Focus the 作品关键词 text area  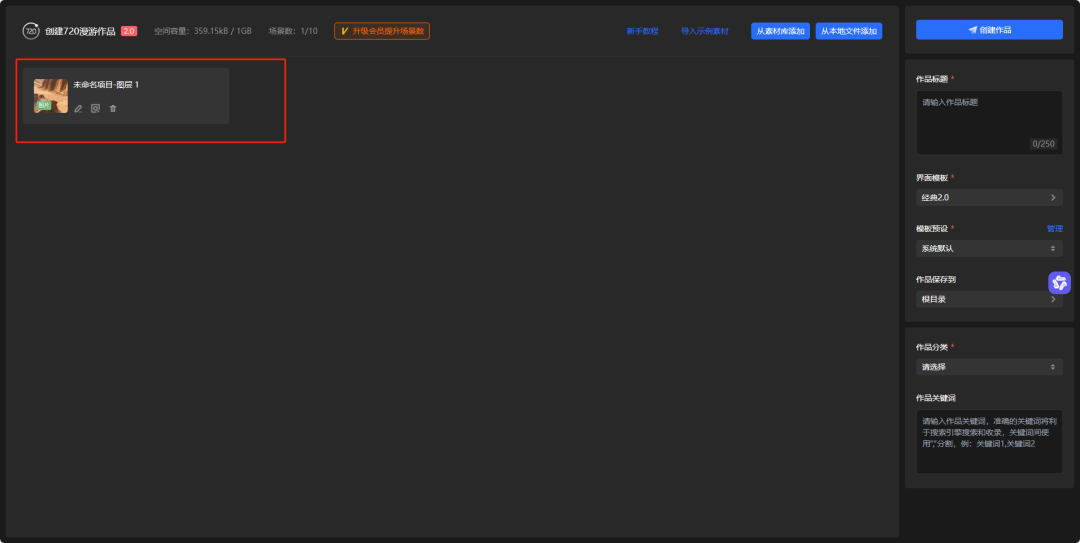tap(989, 442)
